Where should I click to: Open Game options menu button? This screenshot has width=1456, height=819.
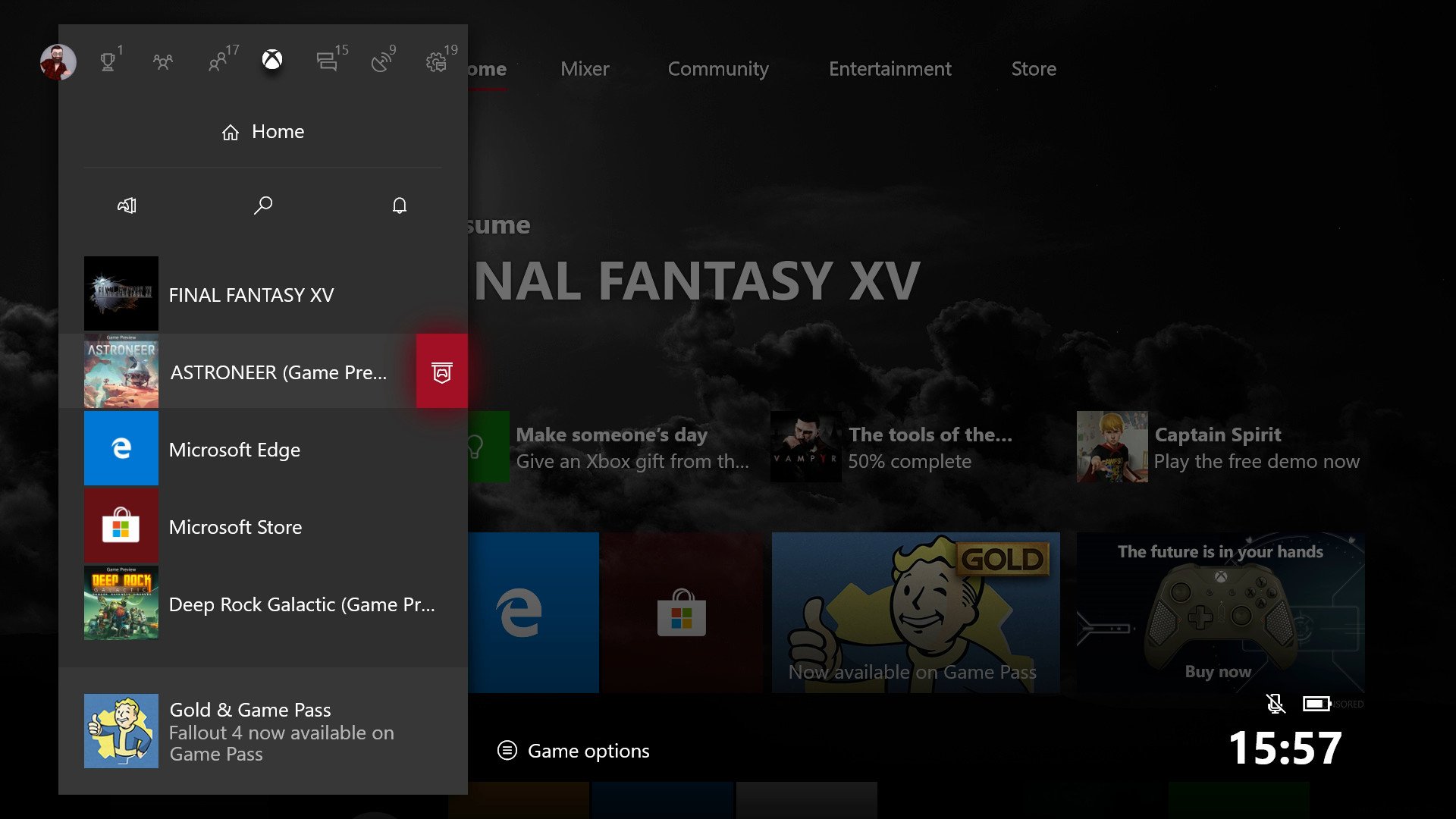click(574, 751)
